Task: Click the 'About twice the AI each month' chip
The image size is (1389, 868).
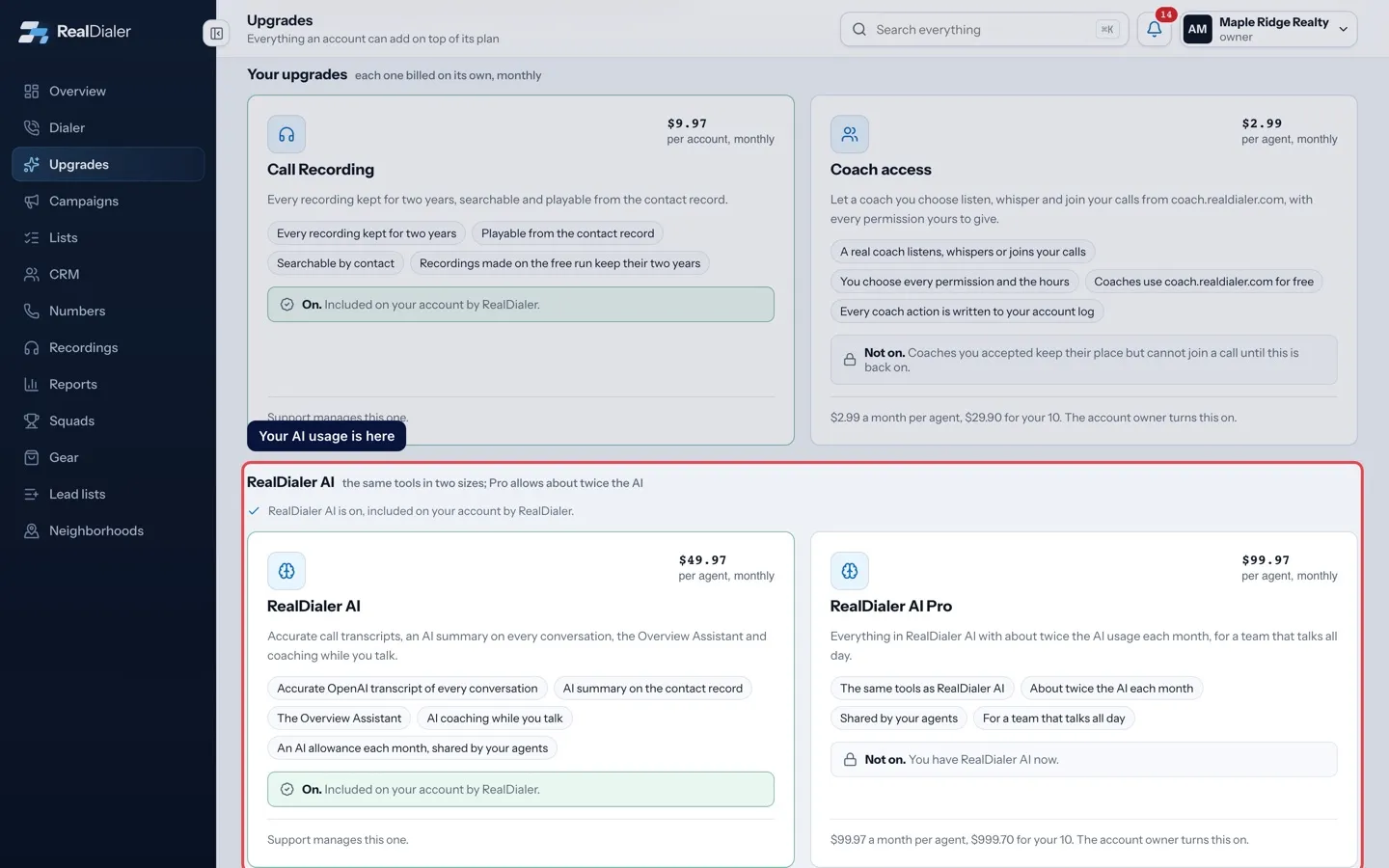Action: pos(1111,689)
